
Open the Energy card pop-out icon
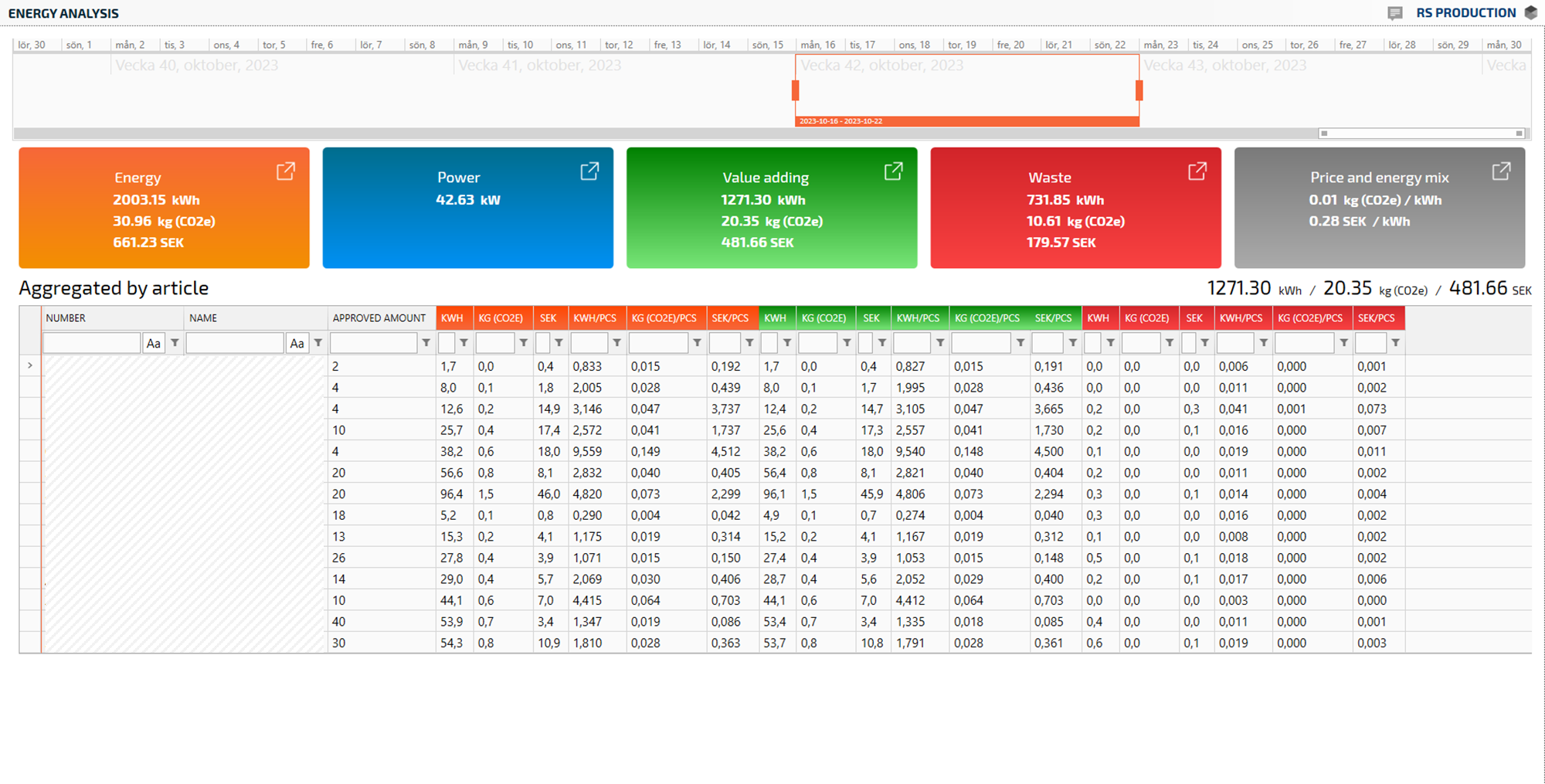tap(286, 171)
